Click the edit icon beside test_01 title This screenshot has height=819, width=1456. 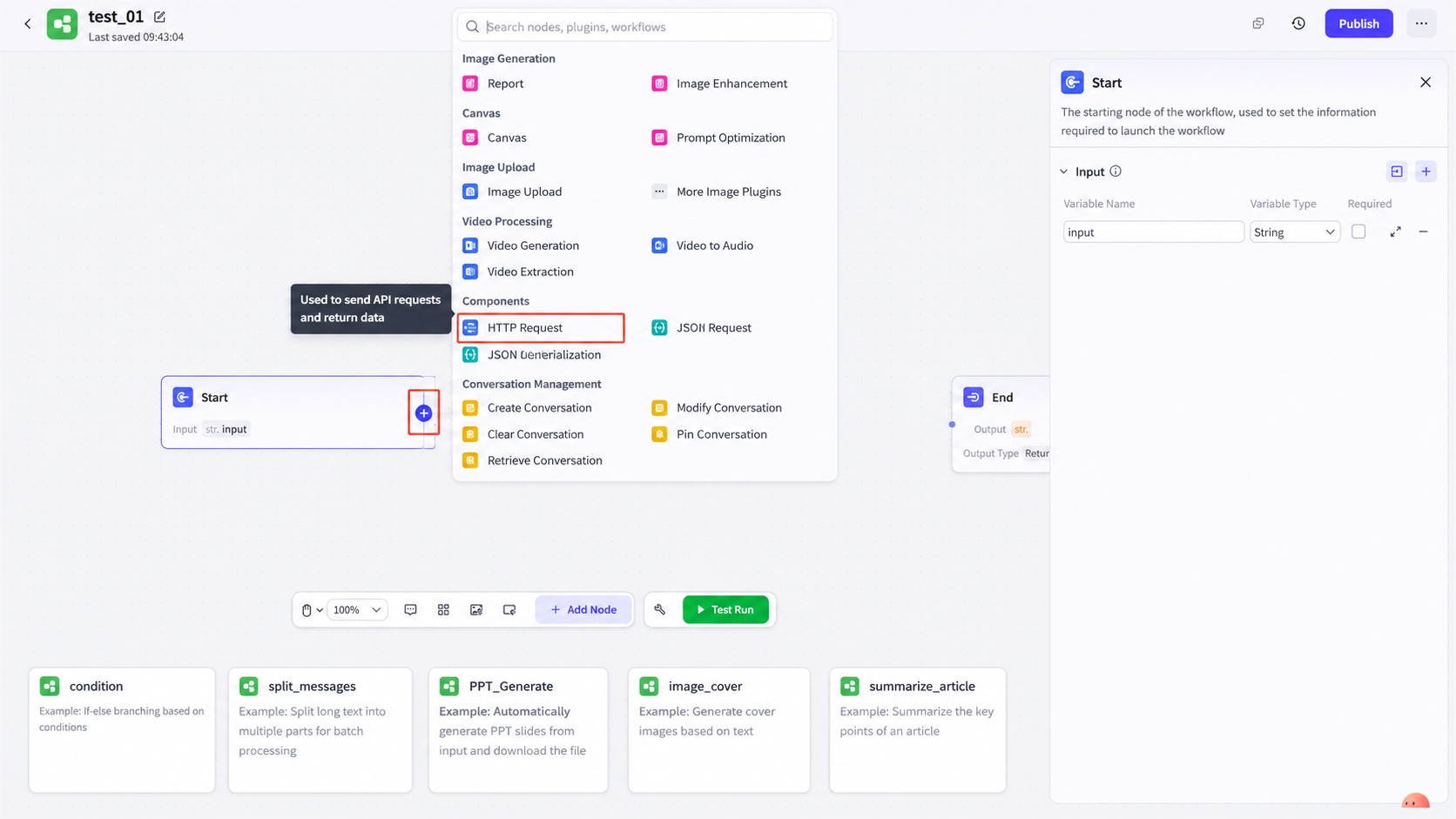click(159, 17)
